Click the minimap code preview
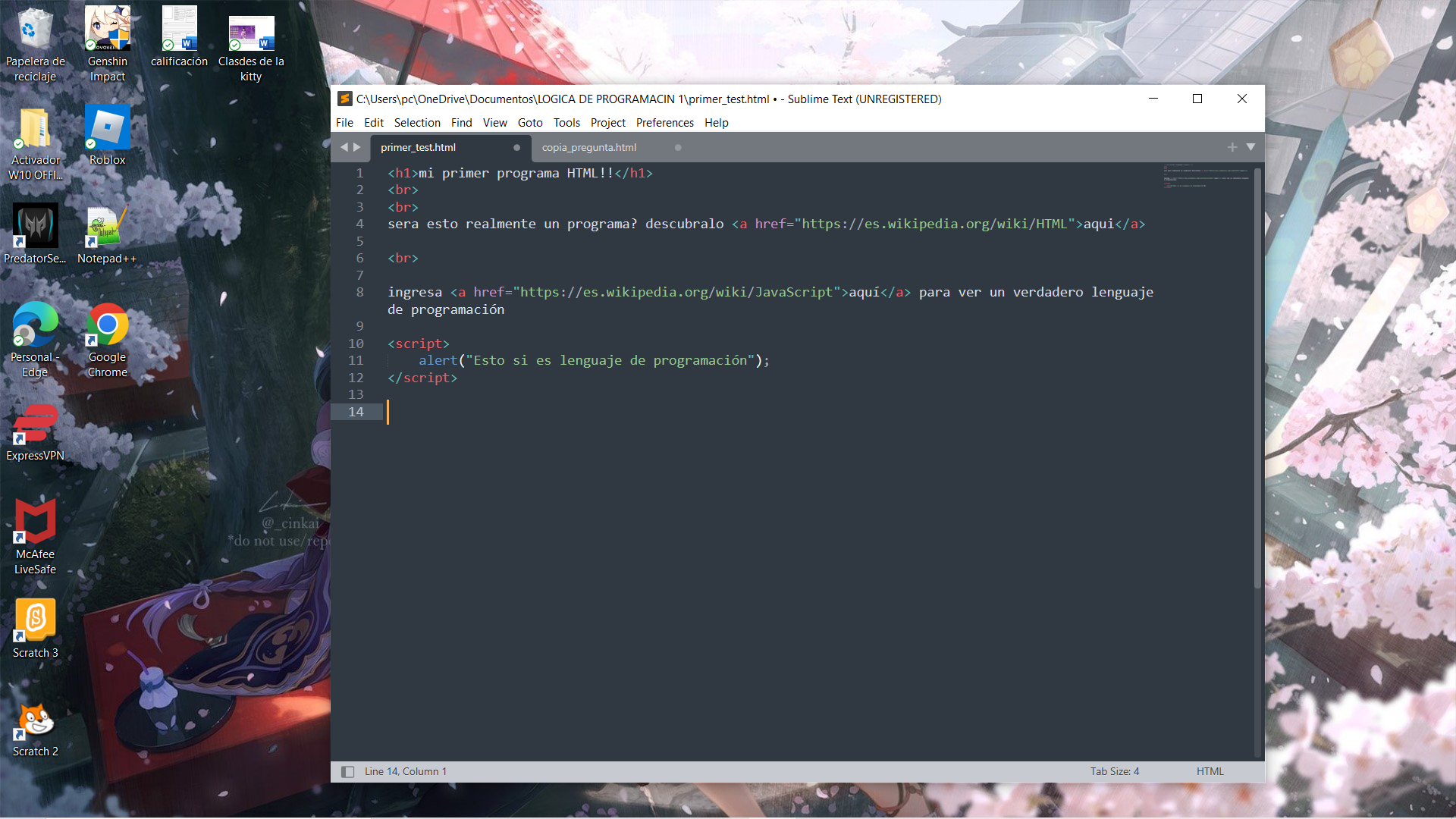The height and width of the screenshot is (819, 1456). click(1206, 176)
